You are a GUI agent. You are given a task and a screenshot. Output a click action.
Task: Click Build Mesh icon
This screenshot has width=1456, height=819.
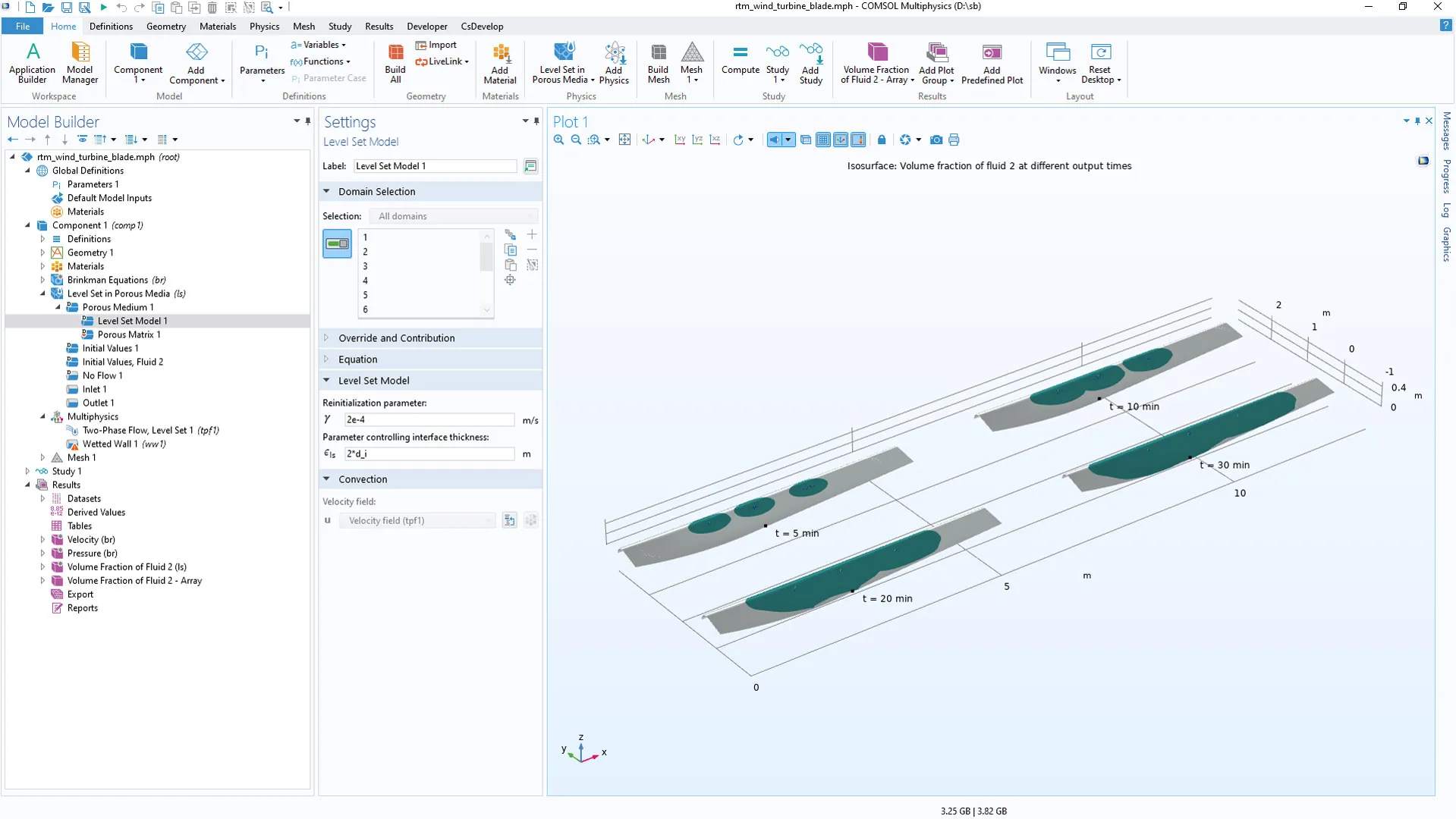coord(658,62)
